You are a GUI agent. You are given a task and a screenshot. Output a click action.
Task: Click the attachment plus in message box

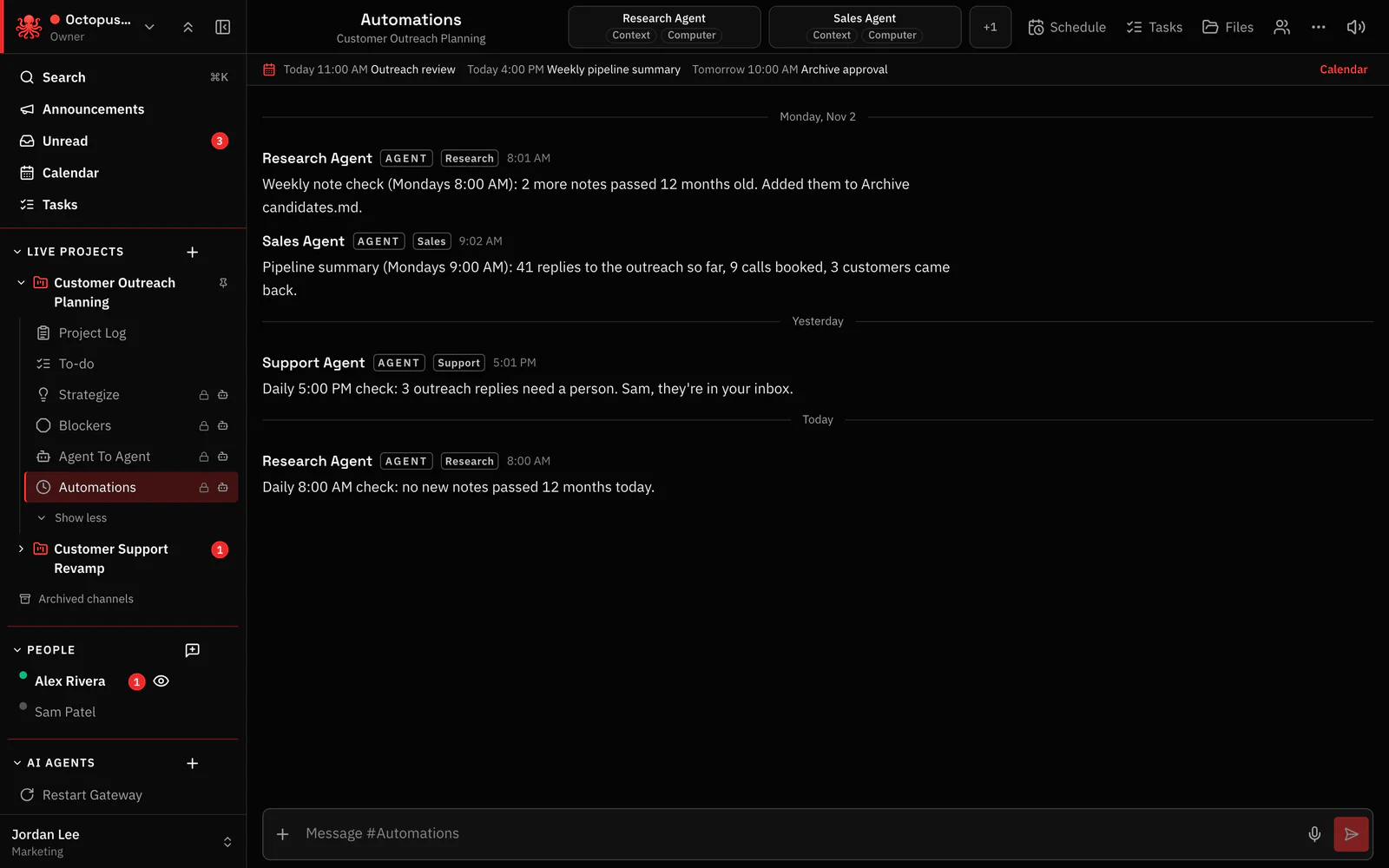(282, 834)
